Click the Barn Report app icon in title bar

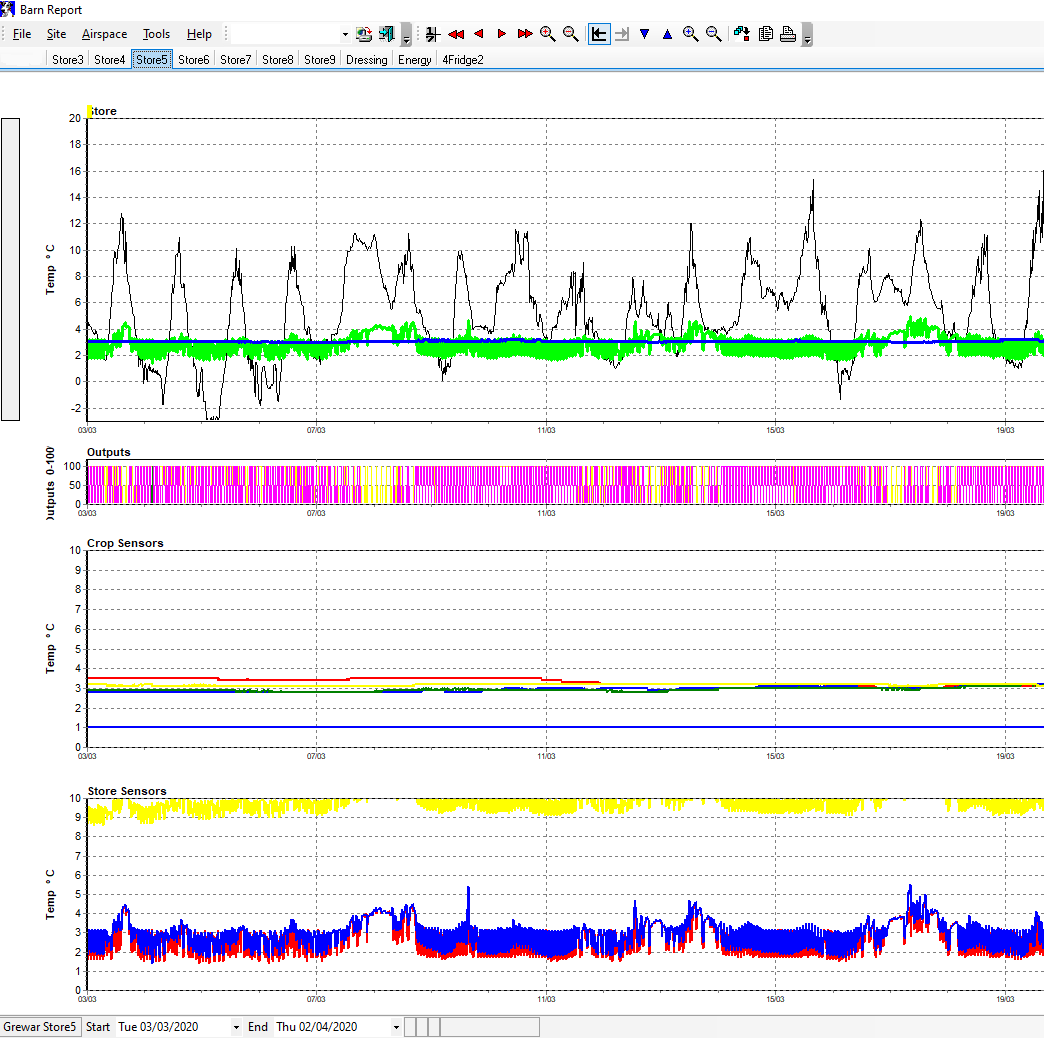coord(8,9)
